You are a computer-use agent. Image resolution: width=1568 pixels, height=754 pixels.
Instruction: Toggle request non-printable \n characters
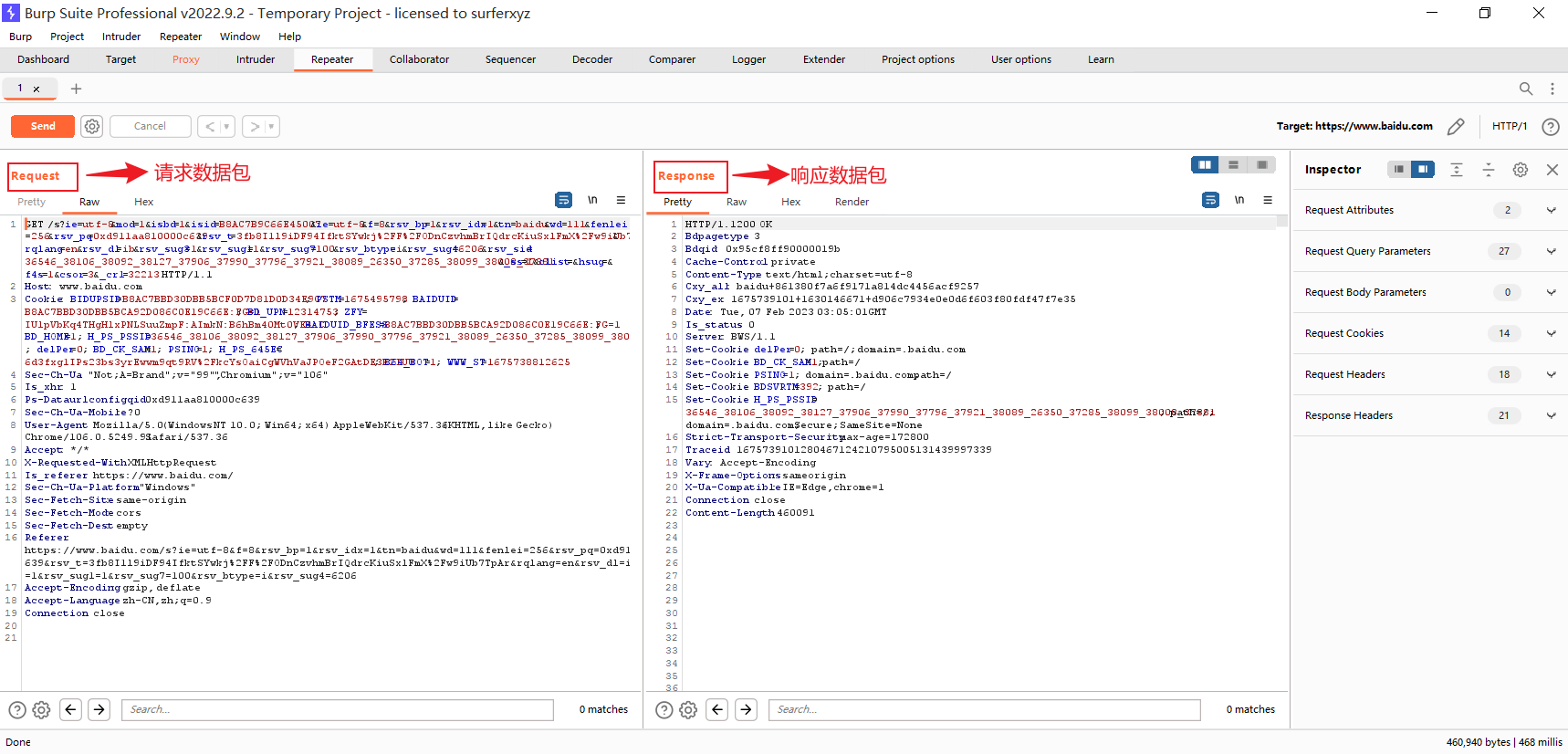(x=592, y=200)
